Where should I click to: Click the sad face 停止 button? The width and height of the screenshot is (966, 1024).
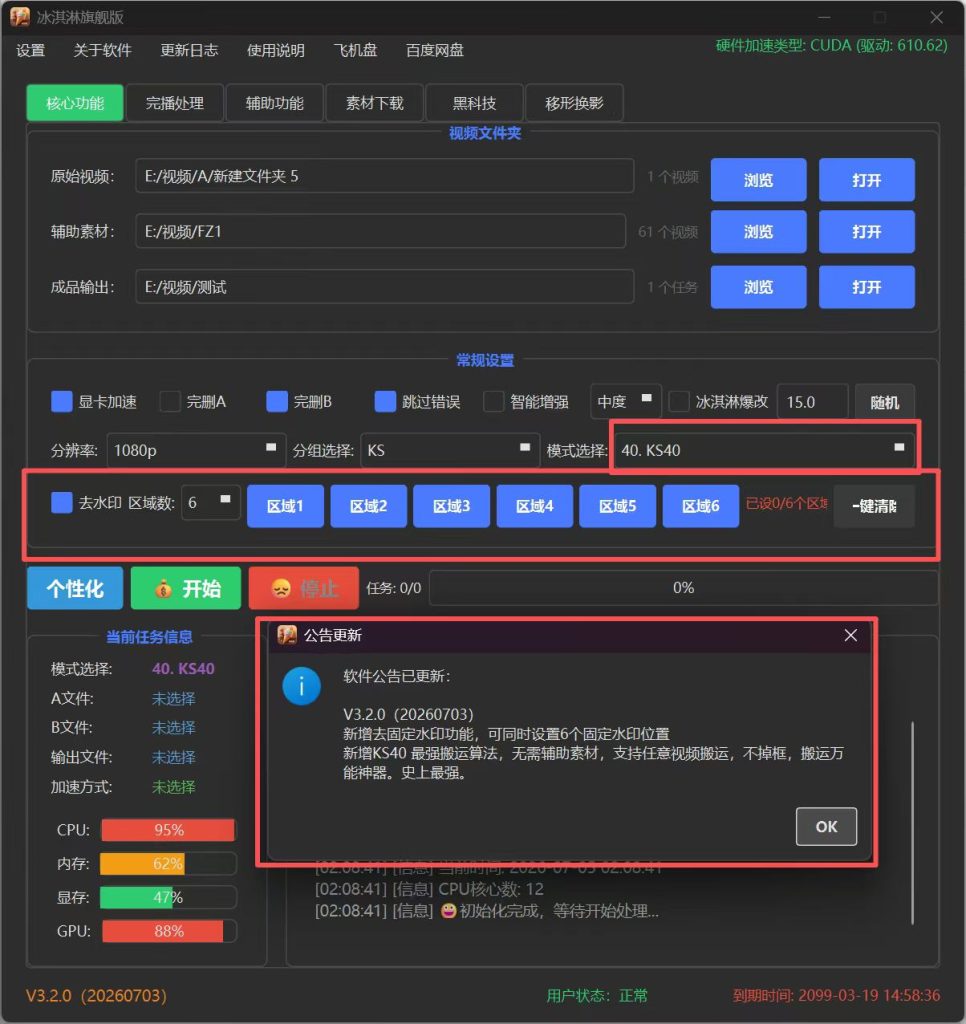coord(304,588)
